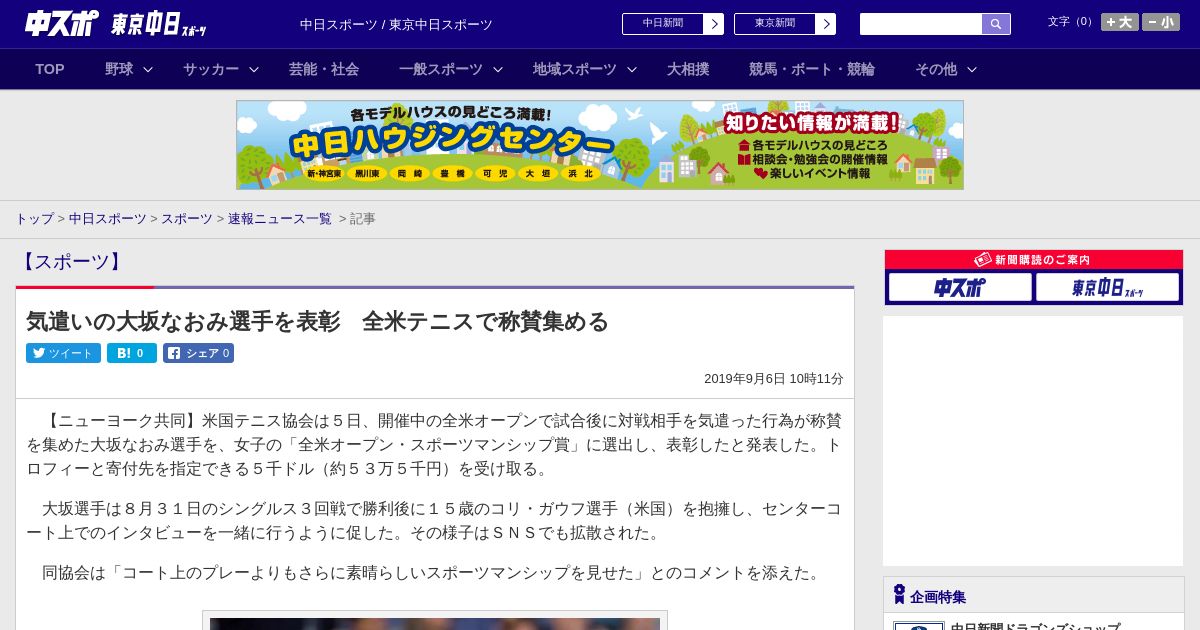Image resolution: width=1200 pixels, height=630 pixels.
Task: Open the 中日新聞 link button
Action: [x=663, y=24]
